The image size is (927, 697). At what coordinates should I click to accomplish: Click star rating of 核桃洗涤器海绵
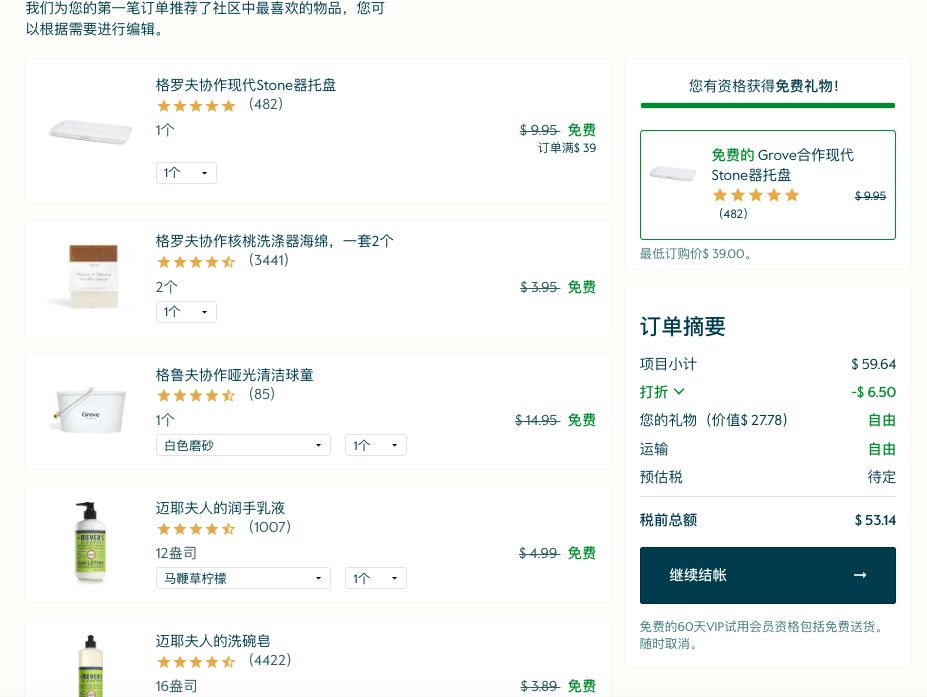point(196,262)
